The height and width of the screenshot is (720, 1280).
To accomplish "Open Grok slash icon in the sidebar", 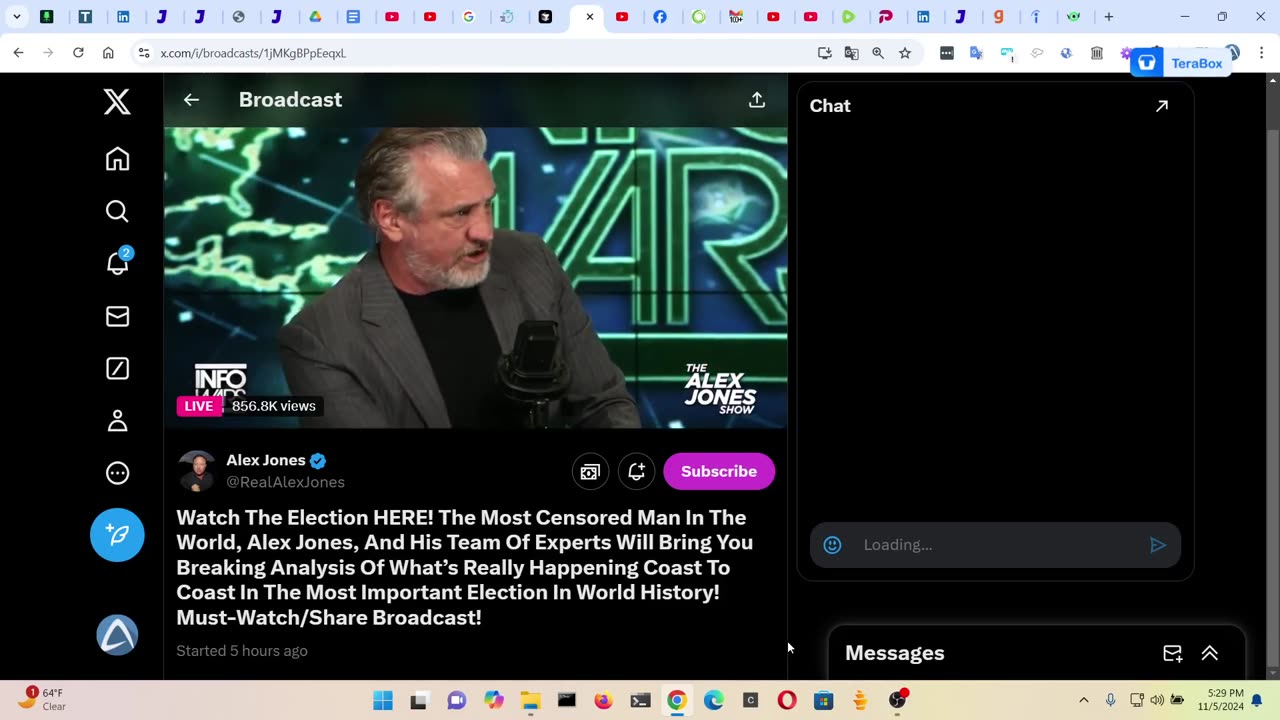I will coord(117,368).
